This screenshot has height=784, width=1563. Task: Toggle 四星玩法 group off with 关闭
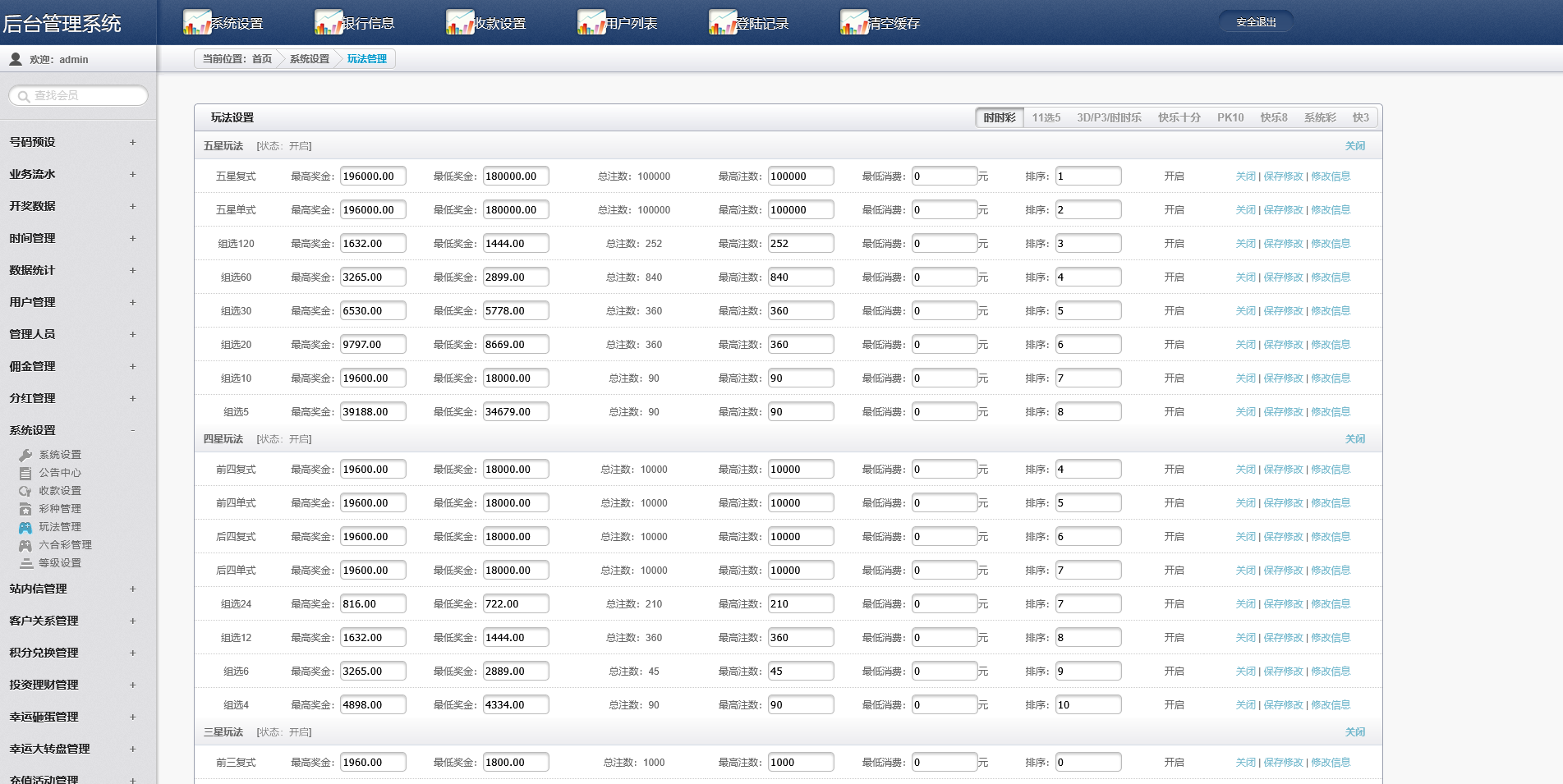click(1354, 439)
